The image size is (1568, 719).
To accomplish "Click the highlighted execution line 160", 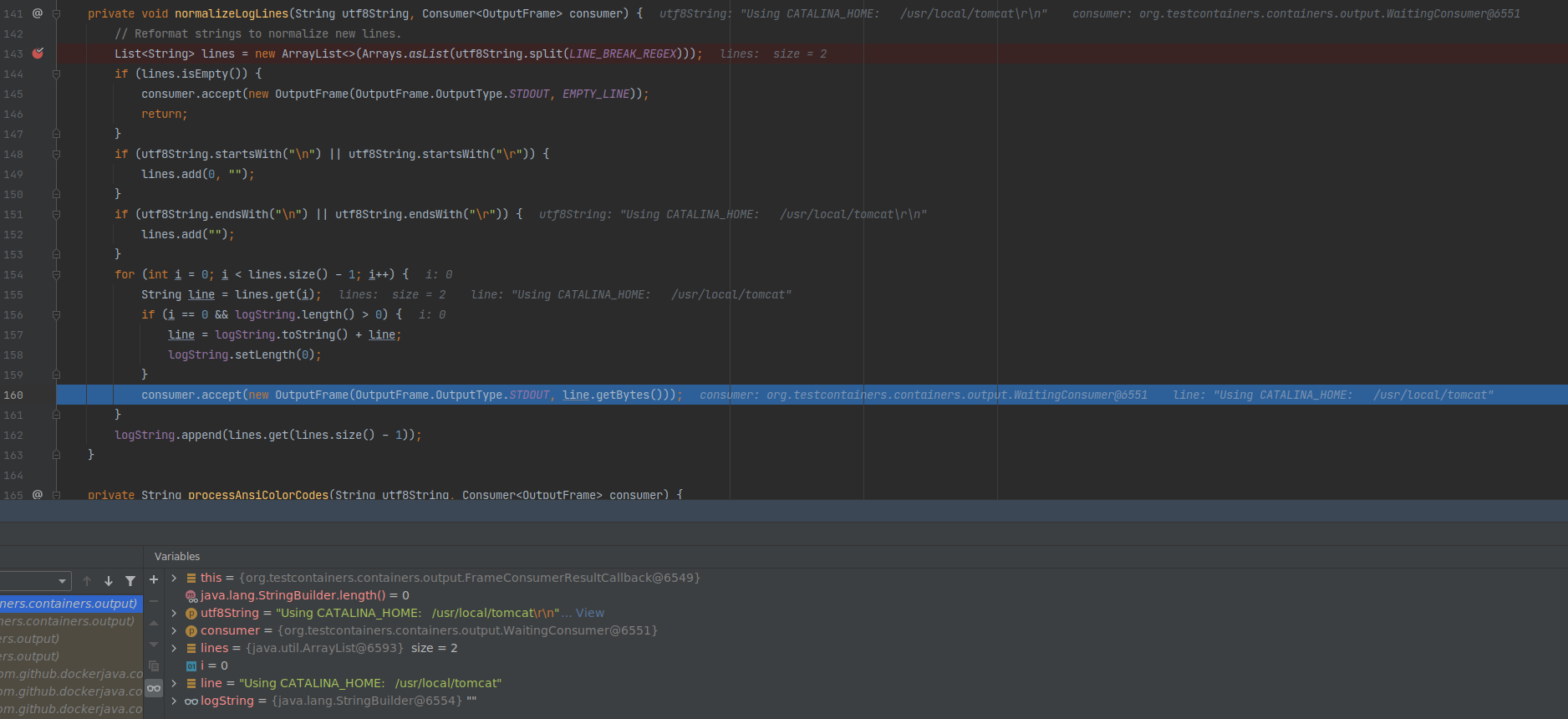I will coord(812,395).
